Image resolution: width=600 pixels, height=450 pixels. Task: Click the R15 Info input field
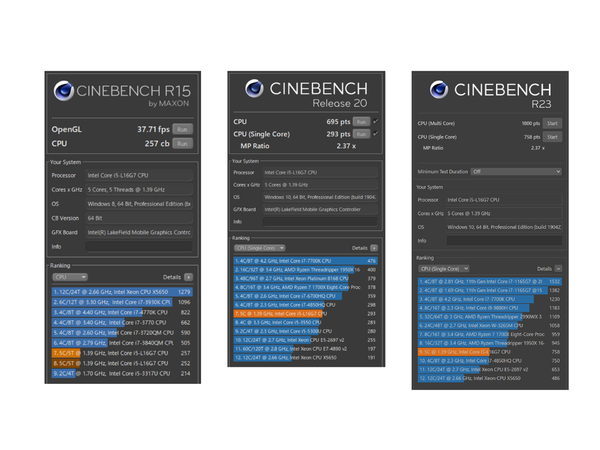139,246
